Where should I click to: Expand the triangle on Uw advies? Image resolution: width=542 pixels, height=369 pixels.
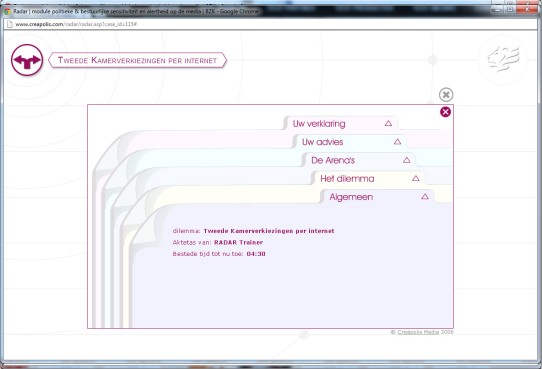397,142
